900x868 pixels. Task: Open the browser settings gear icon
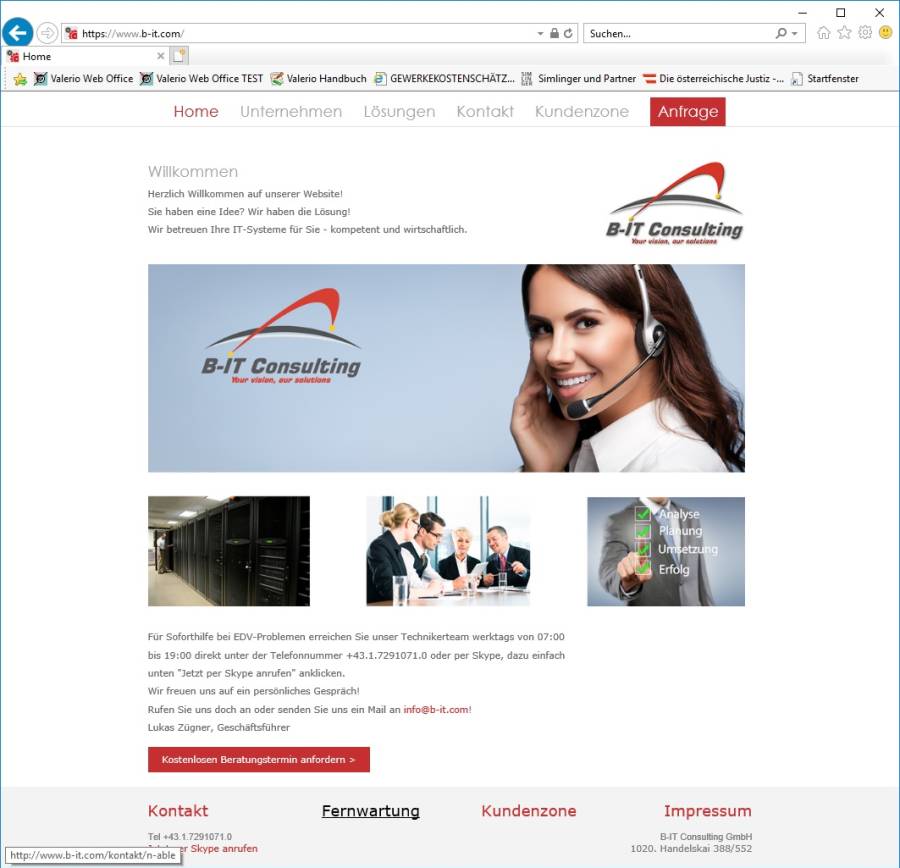pyautogui.click(x=865, y=33)
